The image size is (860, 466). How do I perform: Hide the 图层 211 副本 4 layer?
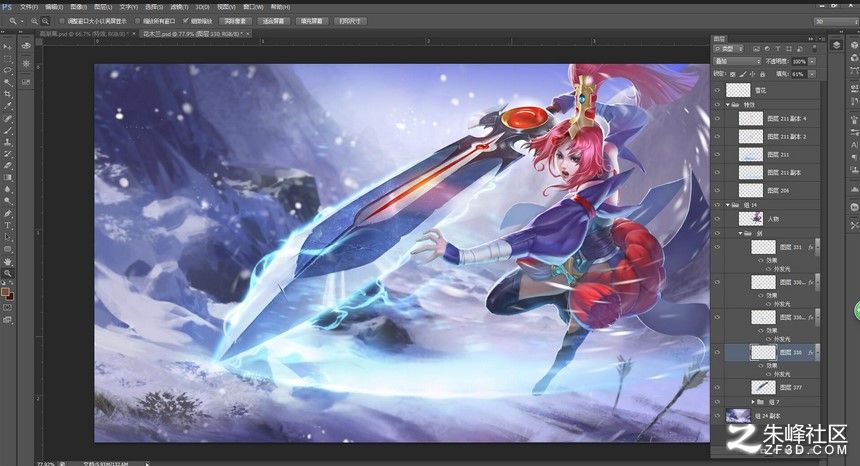[717, 118]
